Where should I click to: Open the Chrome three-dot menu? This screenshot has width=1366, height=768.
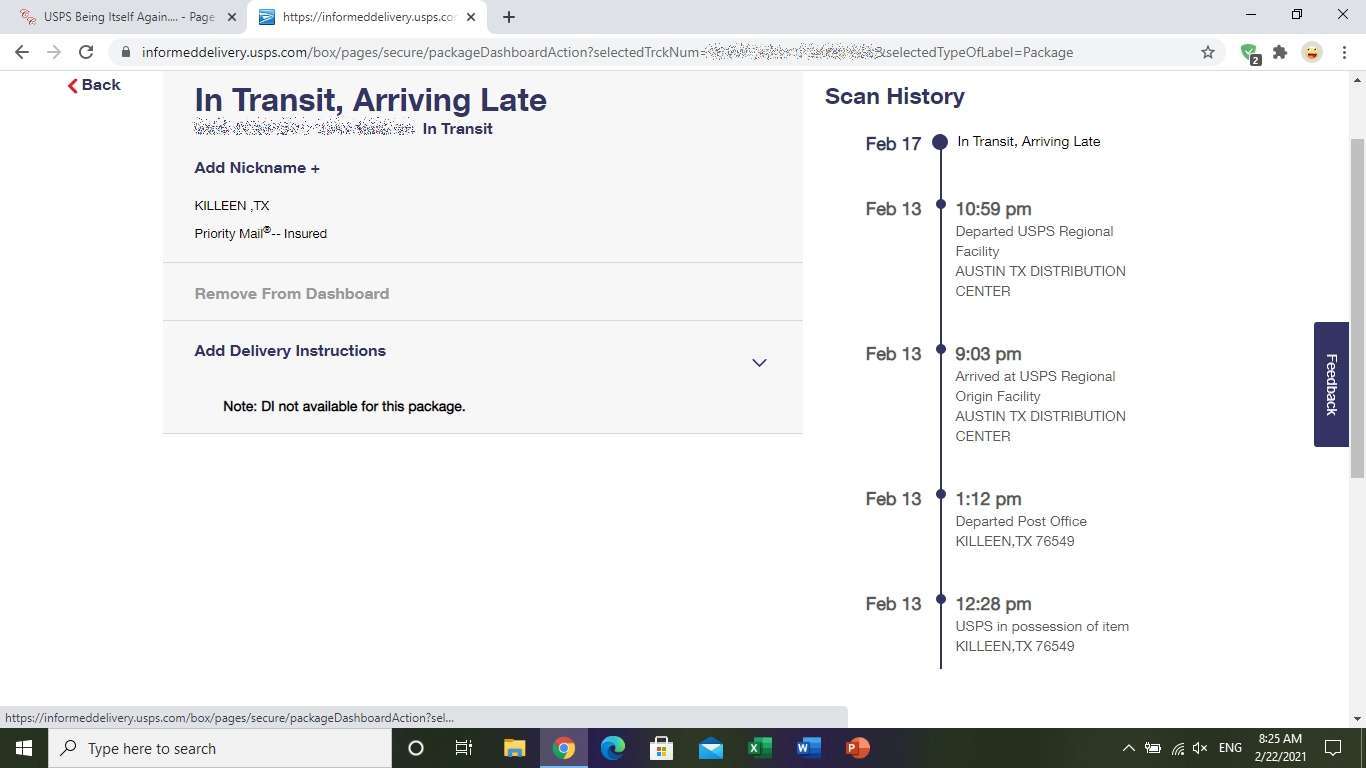pos(1343,52)
